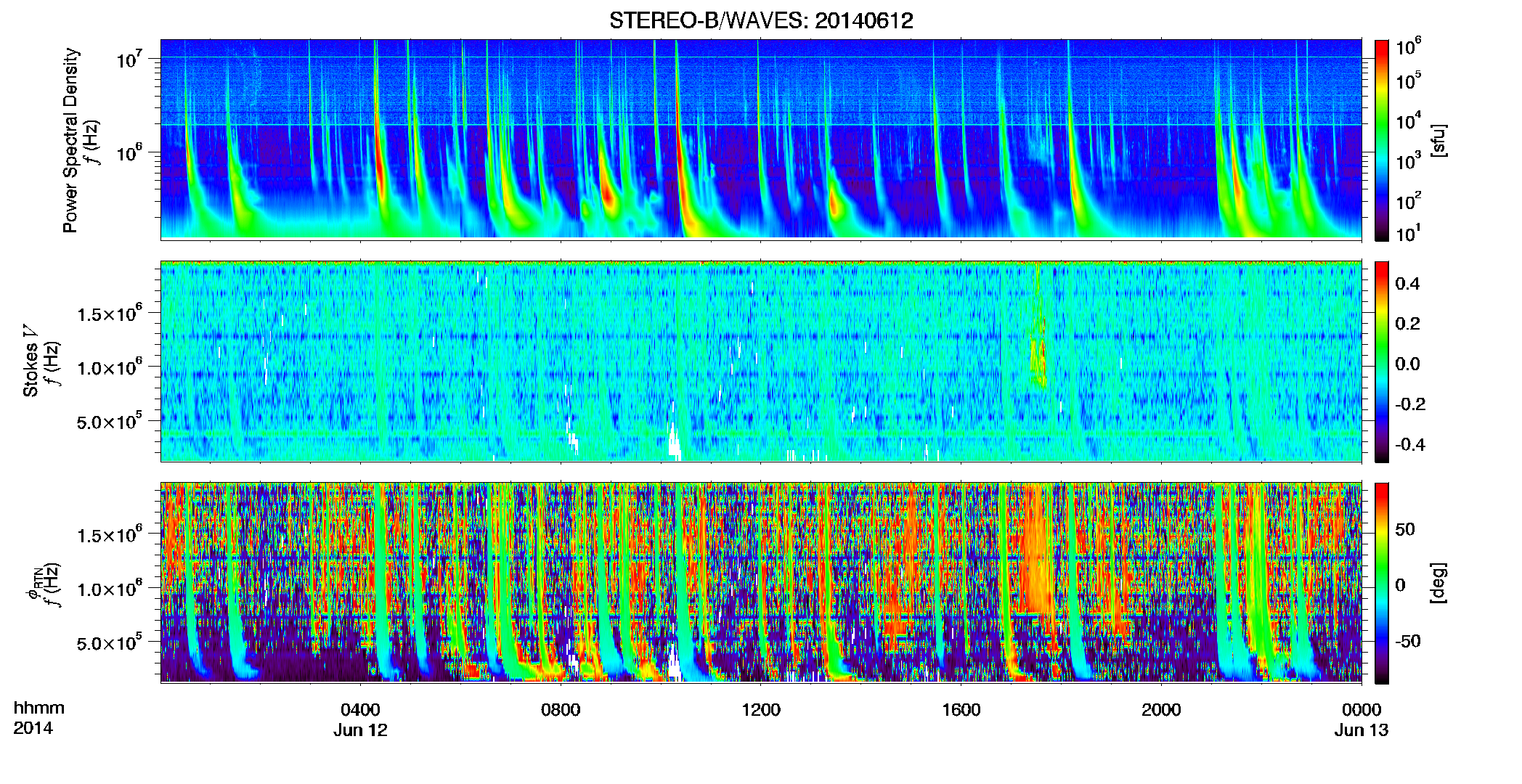
Task: Click the Stokes V axis label
Action: pyautogui.click(x=30, y=362)
